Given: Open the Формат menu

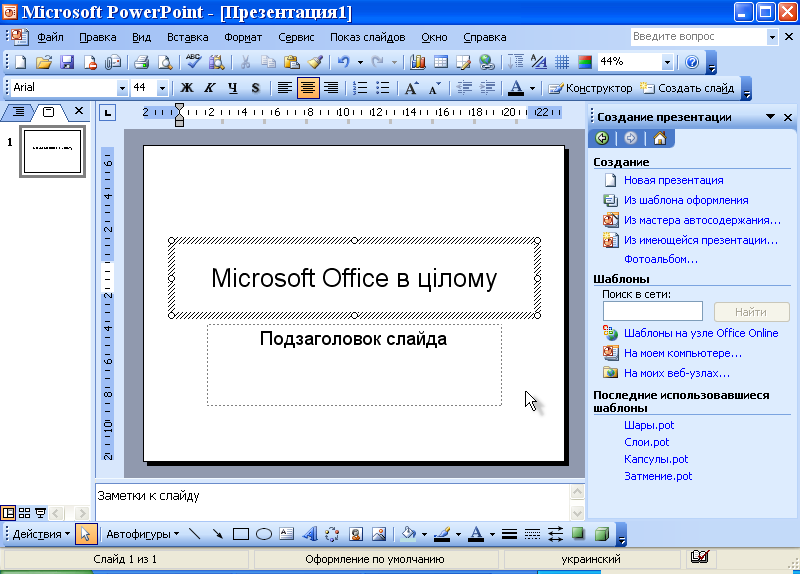Looking at the screenshot, I should click(243, 37).
